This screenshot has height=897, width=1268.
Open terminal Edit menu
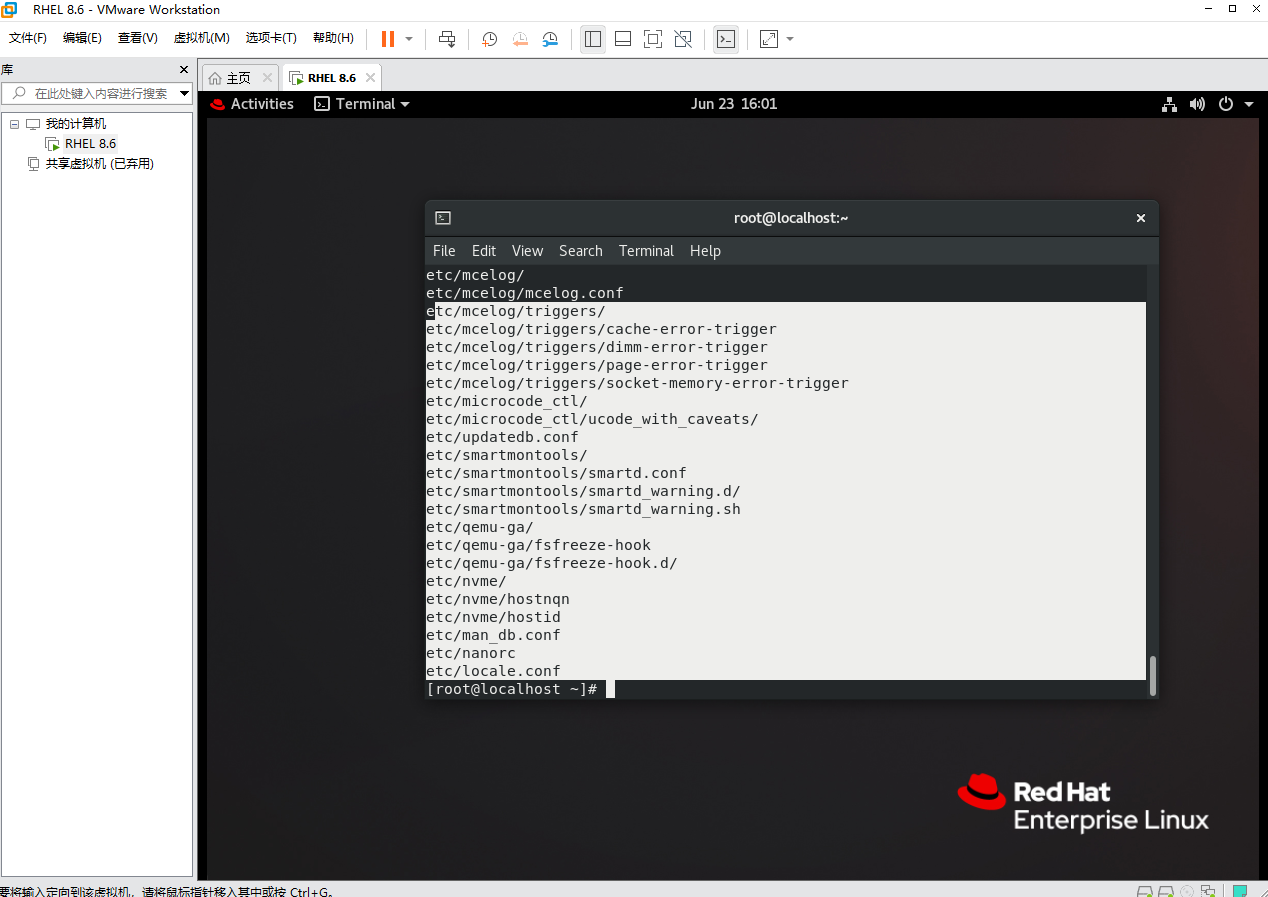(484, 251)
